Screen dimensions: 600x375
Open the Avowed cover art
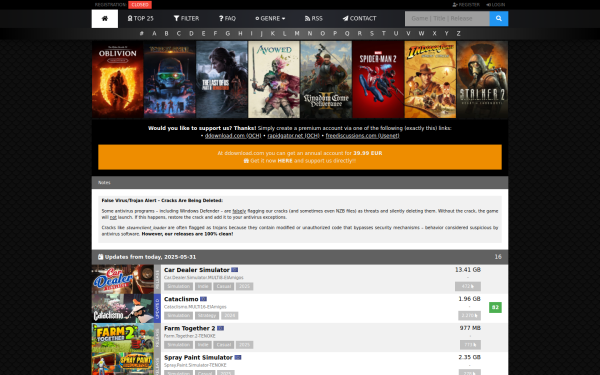[274, 80]
